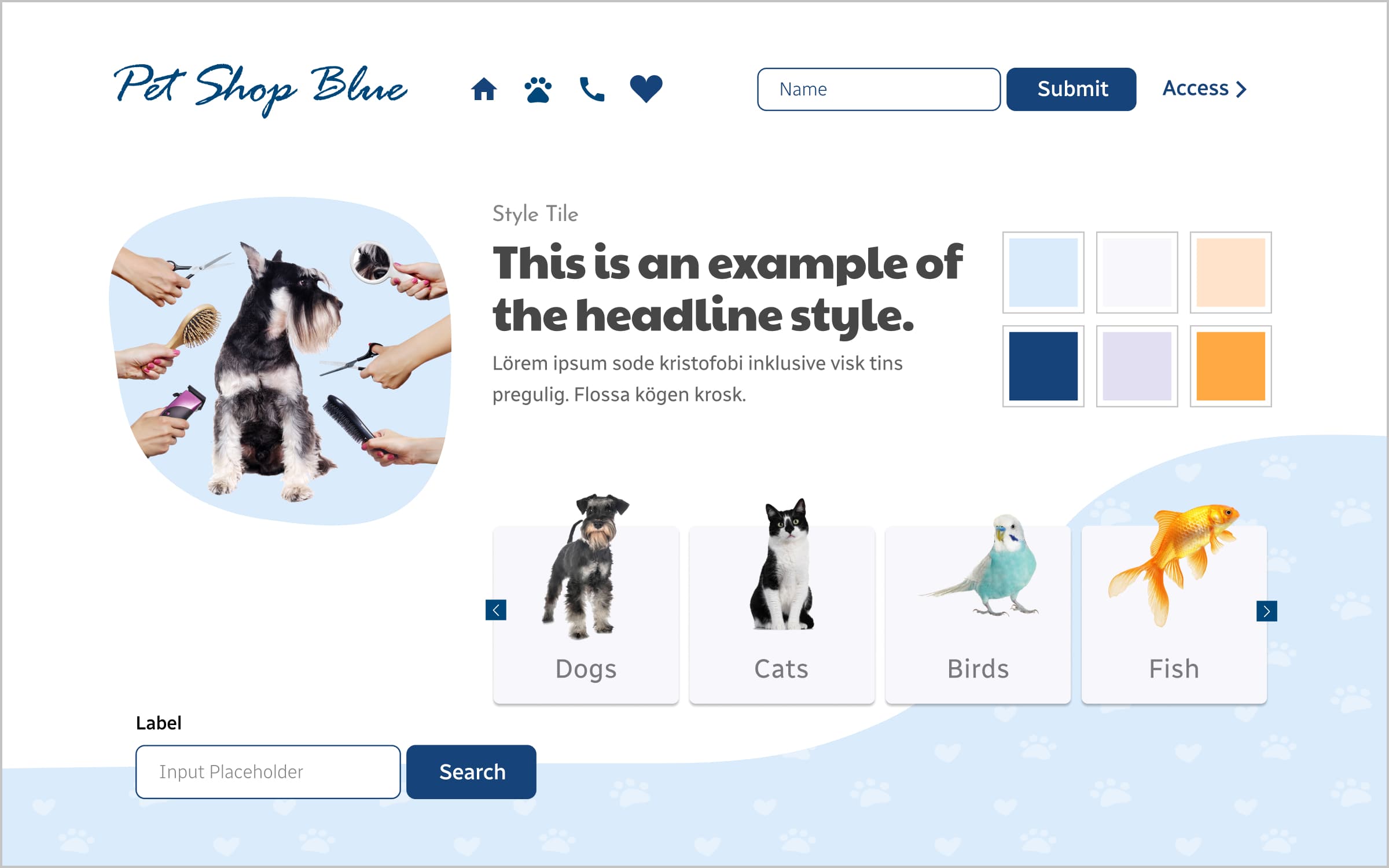The width and height of the screenshot is (1389, 868).
Task: Open the Access chevron link
Action: [x=1204, y=89]
